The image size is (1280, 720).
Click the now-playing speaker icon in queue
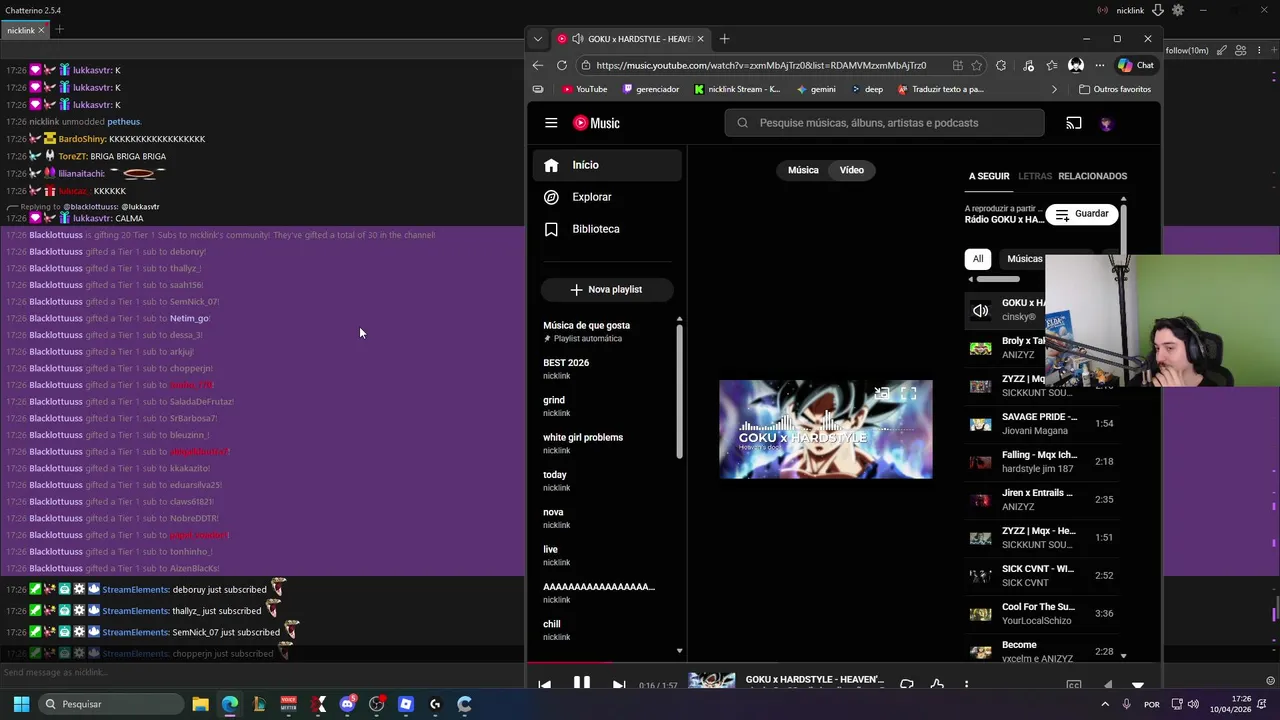[981, 311]
